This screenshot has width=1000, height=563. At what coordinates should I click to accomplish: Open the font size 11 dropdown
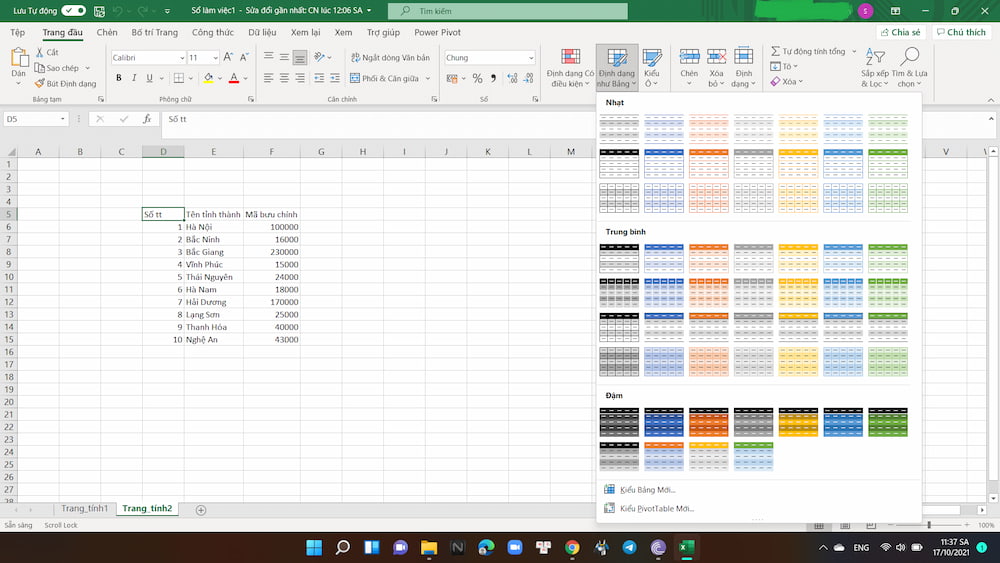coord(215,58)
